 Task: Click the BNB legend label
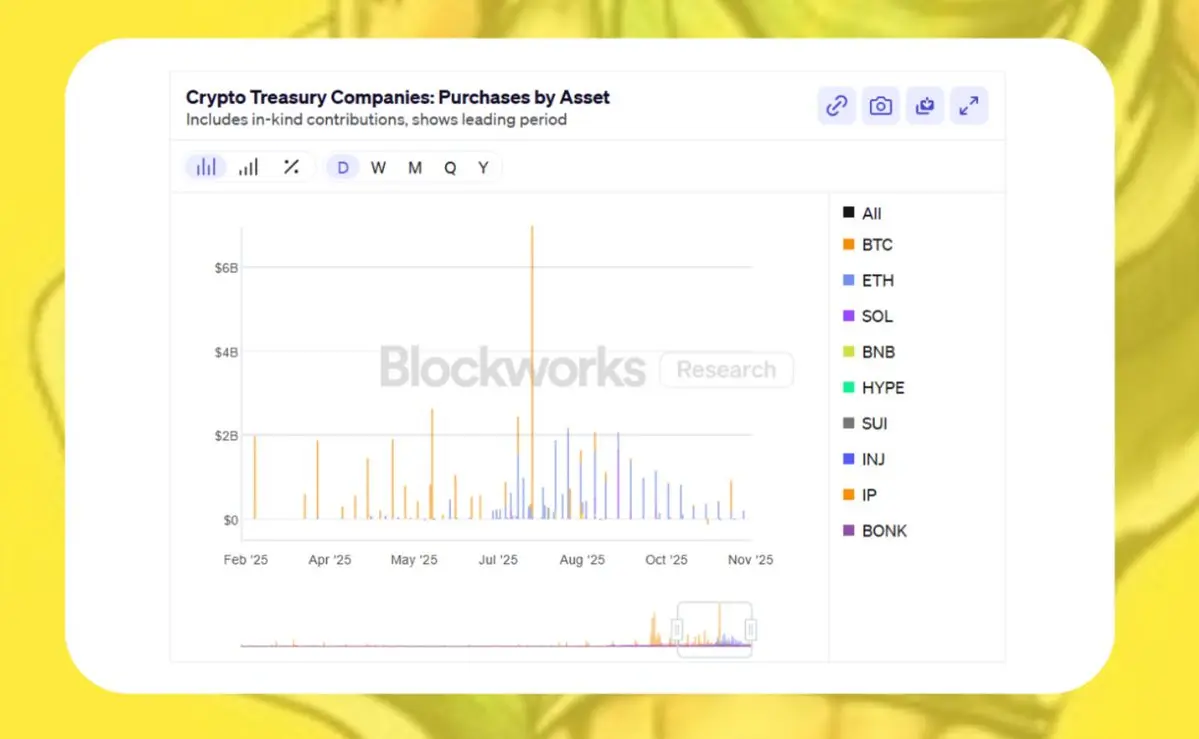[877, 352]
